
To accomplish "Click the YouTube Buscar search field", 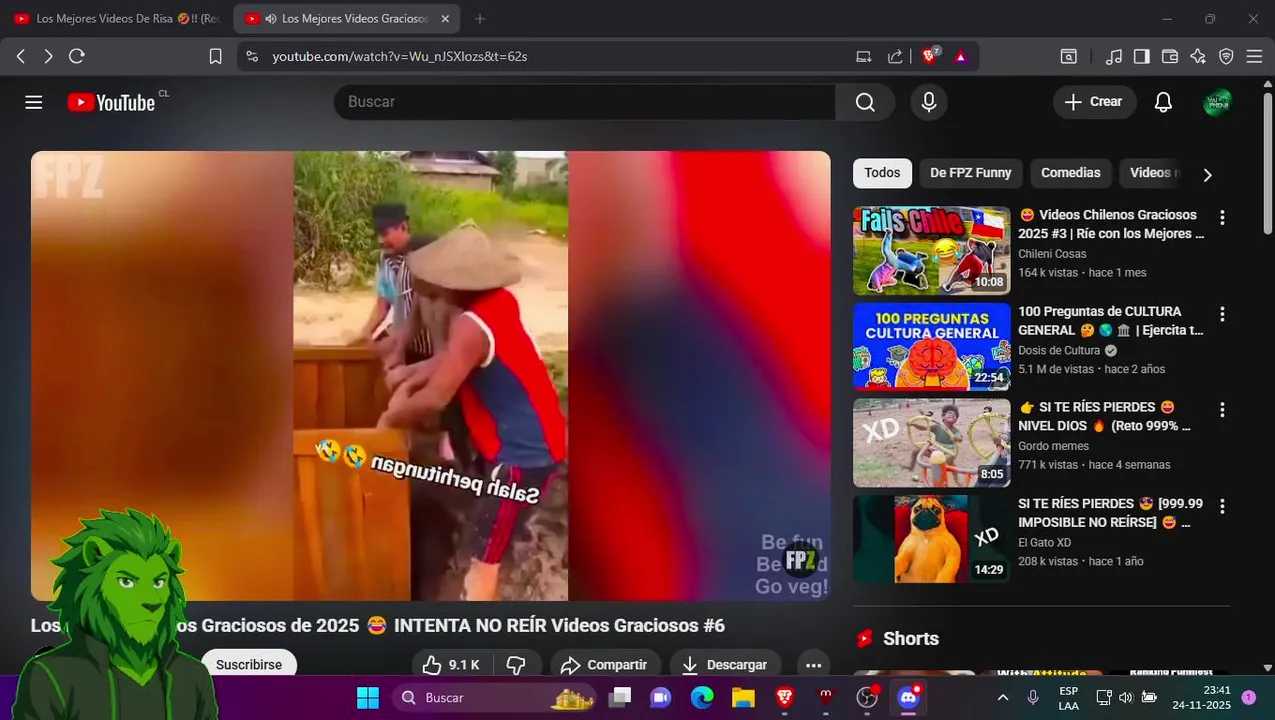I will (x=585, y=102).
